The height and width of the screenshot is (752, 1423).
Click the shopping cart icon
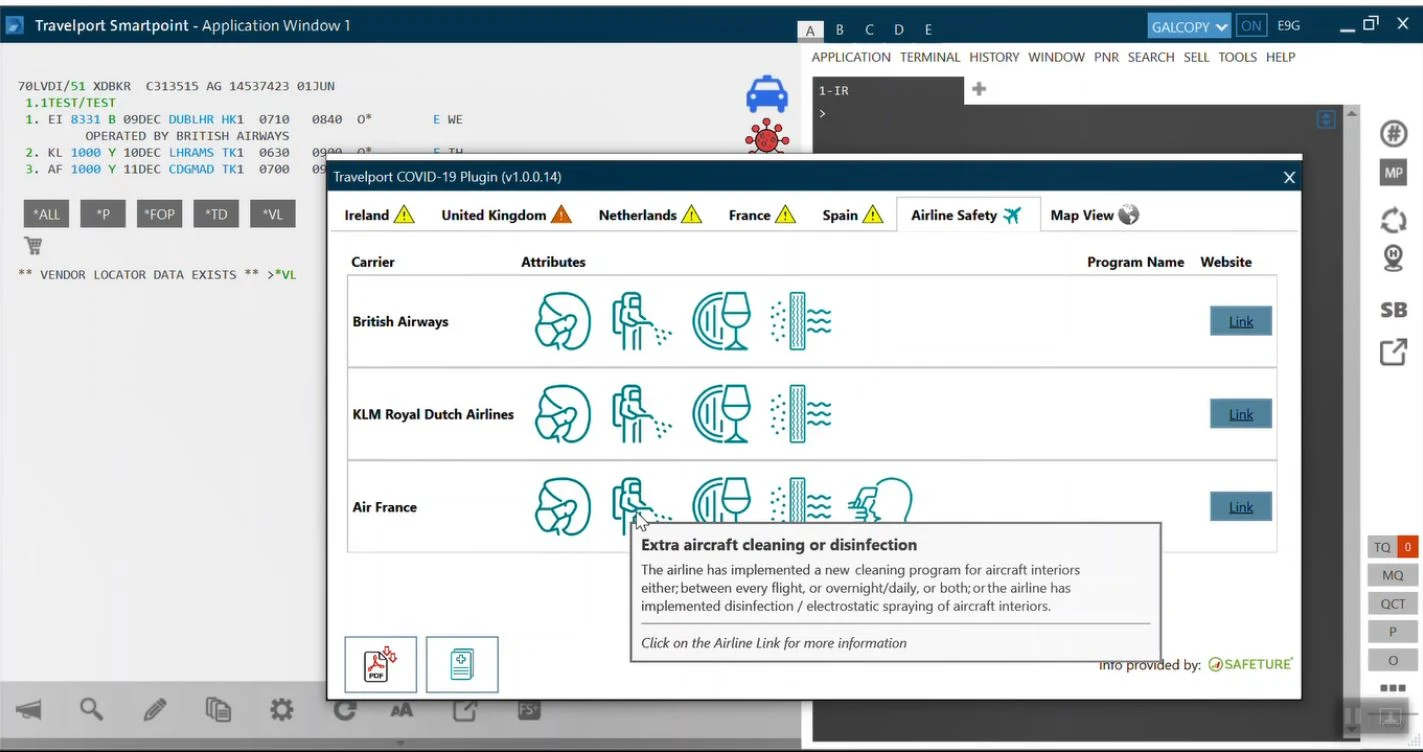point(33,246)
